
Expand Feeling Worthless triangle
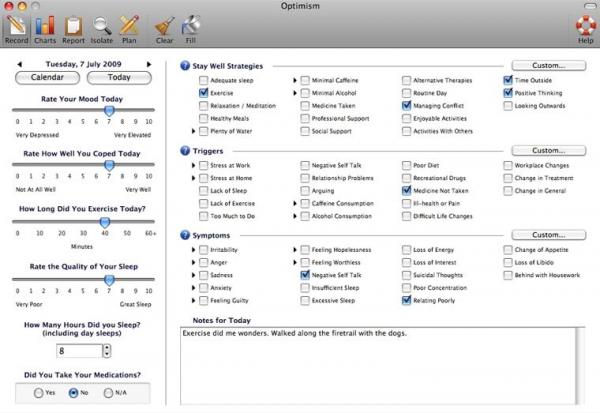coord(295,263)
